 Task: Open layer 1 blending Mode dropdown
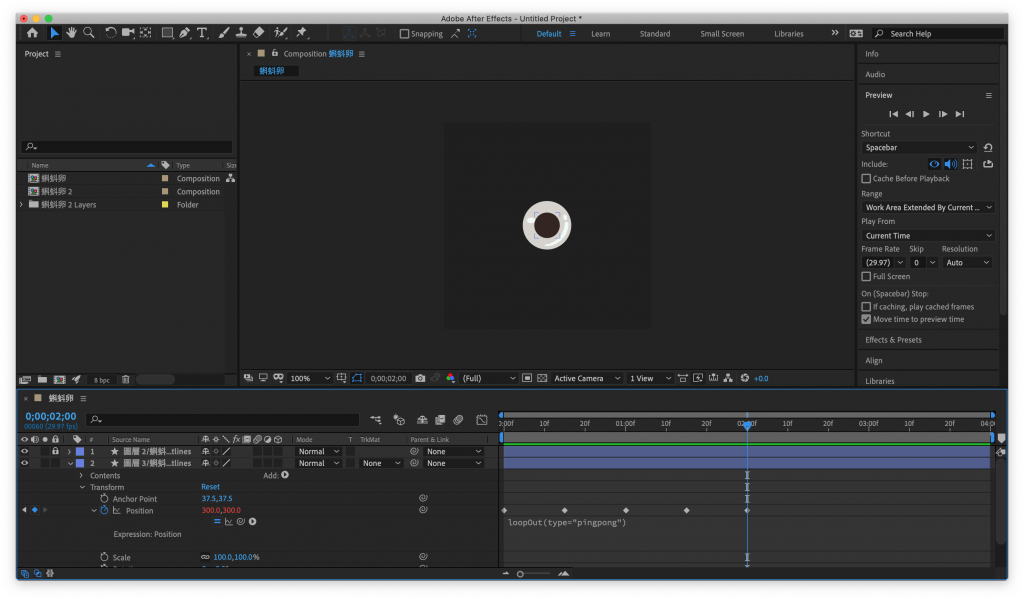pos(318,451)
